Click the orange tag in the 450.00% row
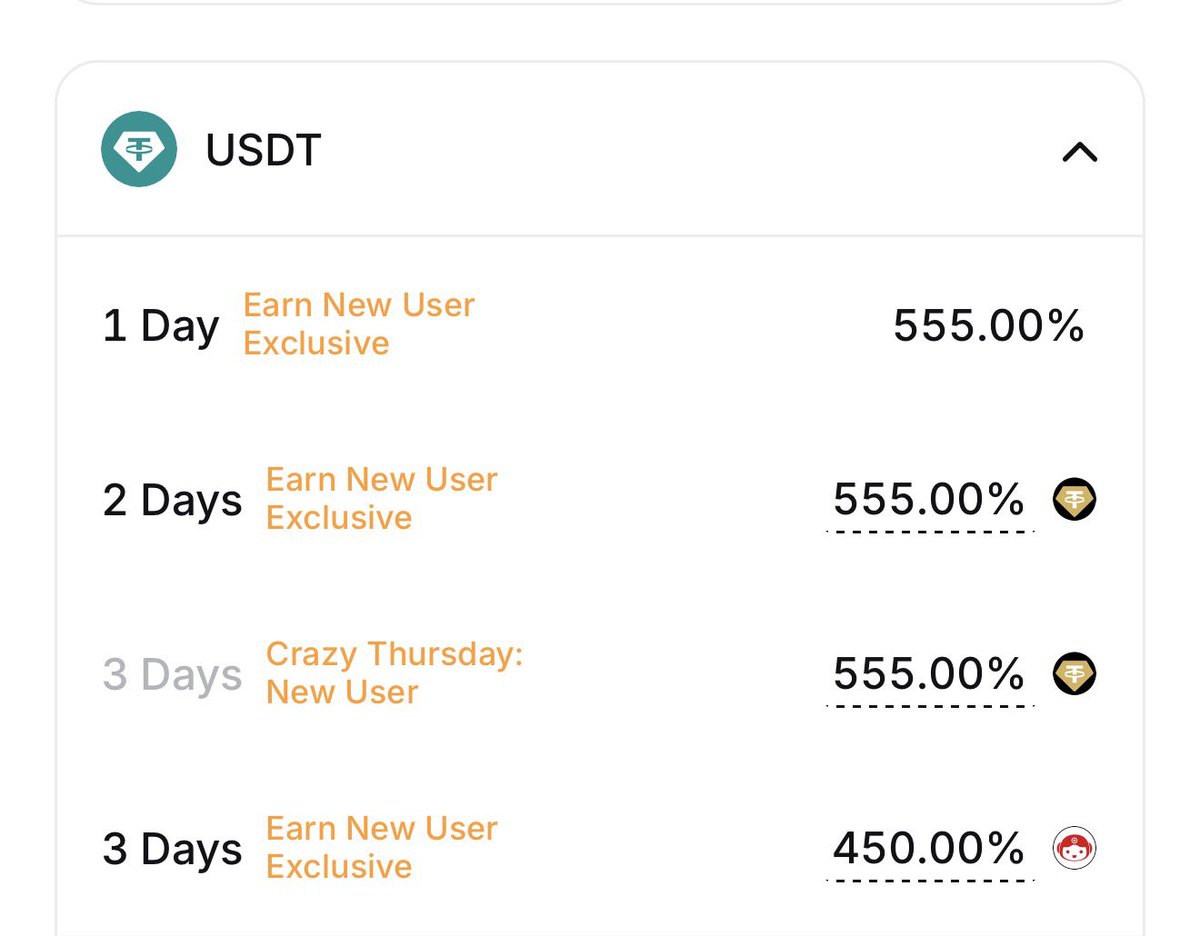Screen dimensions: 1200x936 [381, 847]
